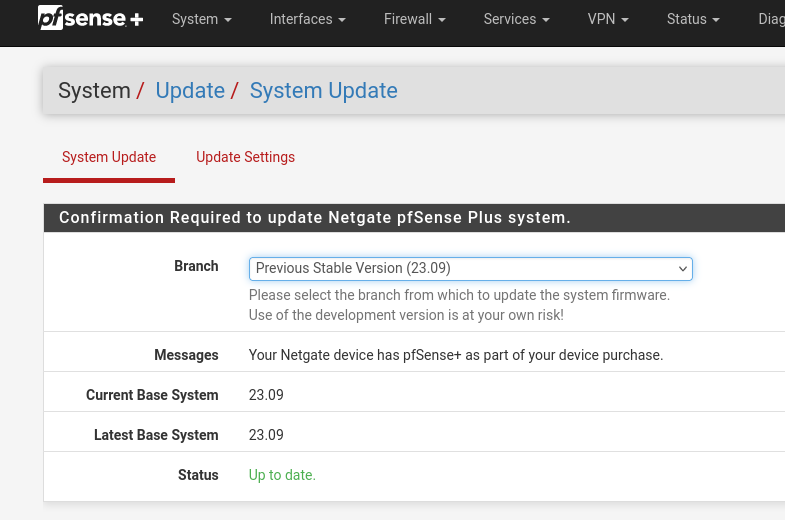Image resolution: width=785 pixels, height=520 pixels.
Task: Click the caret next to System menu
Action: 228,20
